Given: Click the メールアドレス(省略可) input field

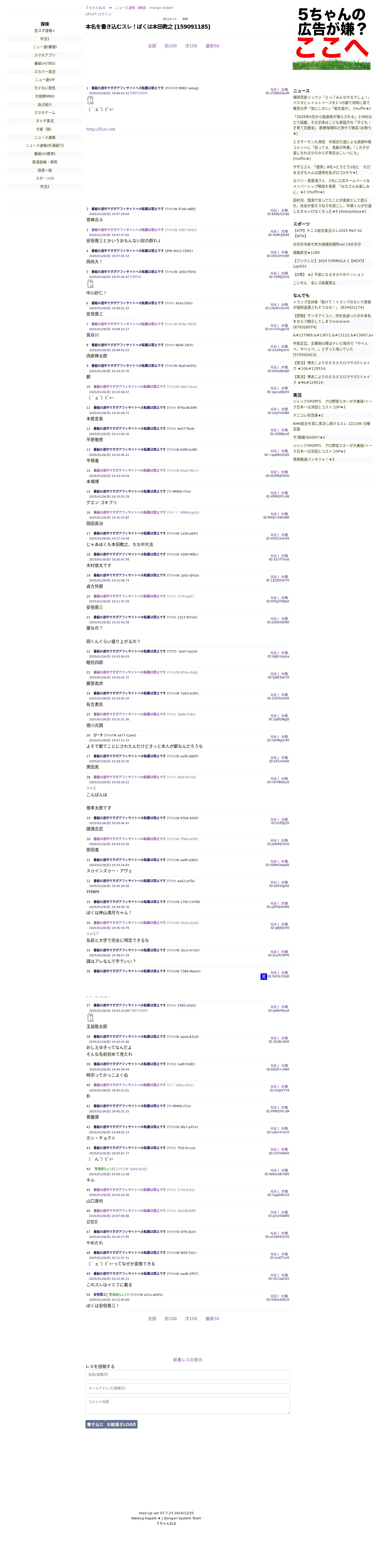Looking at the screenshot, I should 187,1388.
